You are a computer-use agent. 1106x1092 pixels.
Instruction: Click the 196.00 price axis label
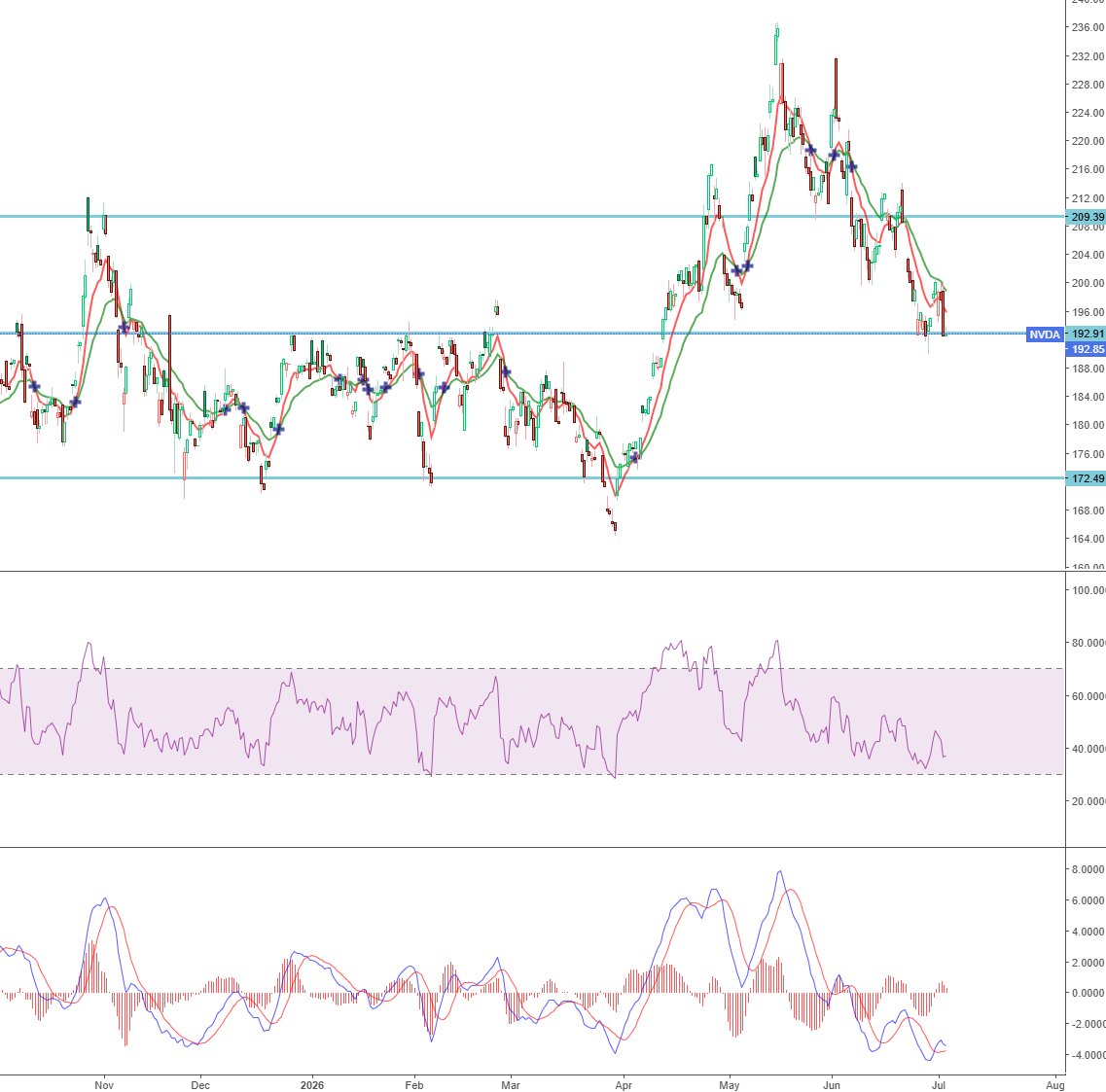[1088, 311]
